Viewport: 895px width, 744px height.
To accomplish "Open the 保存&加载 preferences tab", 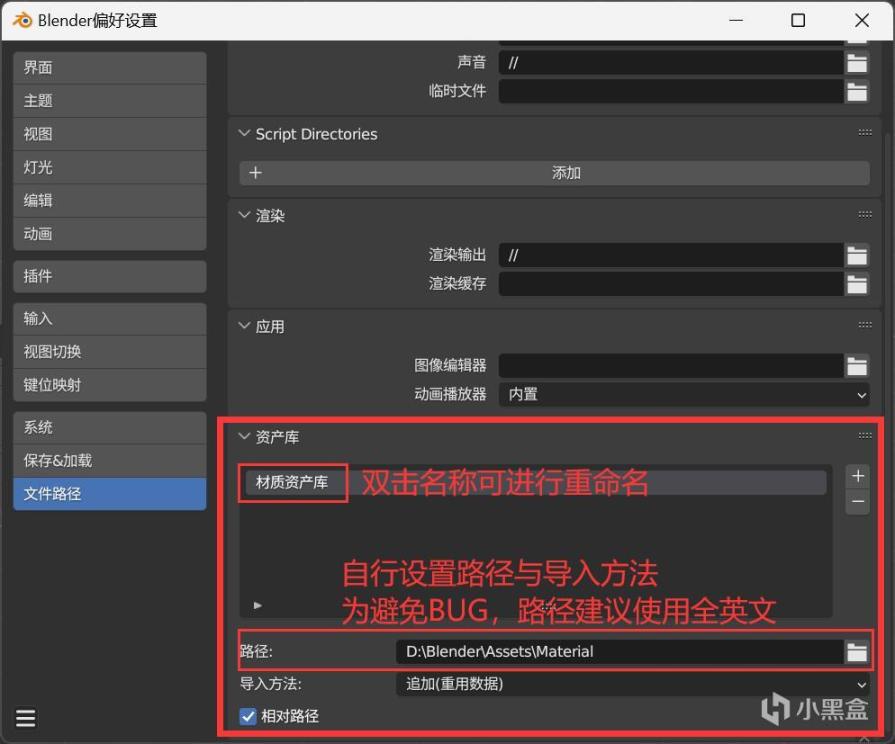I will [x=110, y=461].
